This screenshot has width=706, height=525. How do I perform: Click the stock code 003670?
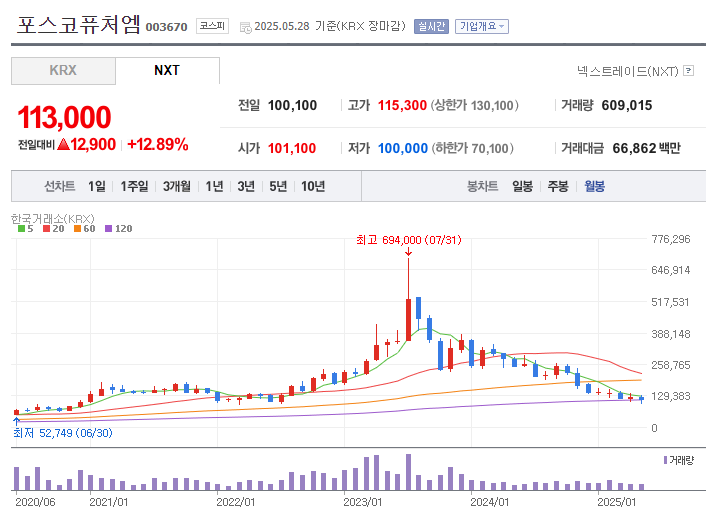[x=166, y=27]
